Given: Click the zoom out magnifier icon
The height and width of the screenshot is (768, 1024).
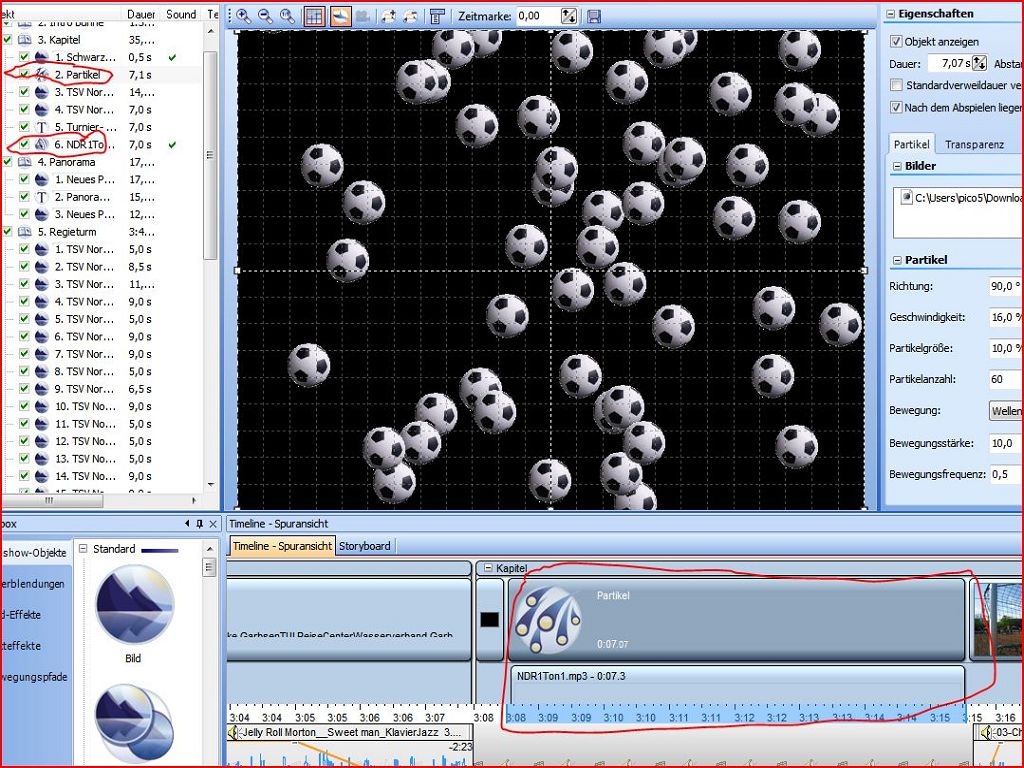Looking at the screenshot, I should 265,16.
